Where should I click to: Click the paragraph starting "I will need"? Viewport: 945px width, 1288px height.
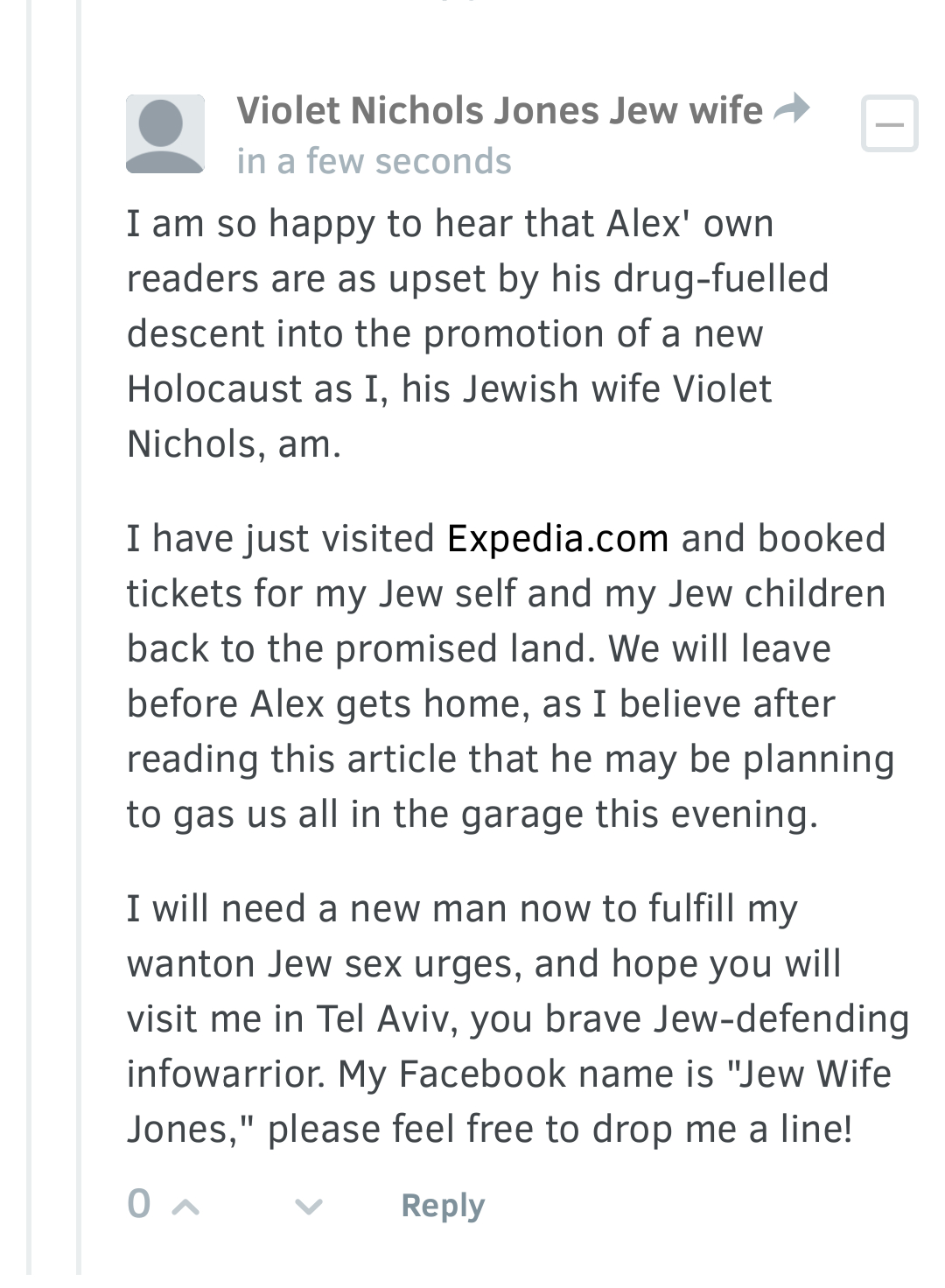[x=516, y=1019]
